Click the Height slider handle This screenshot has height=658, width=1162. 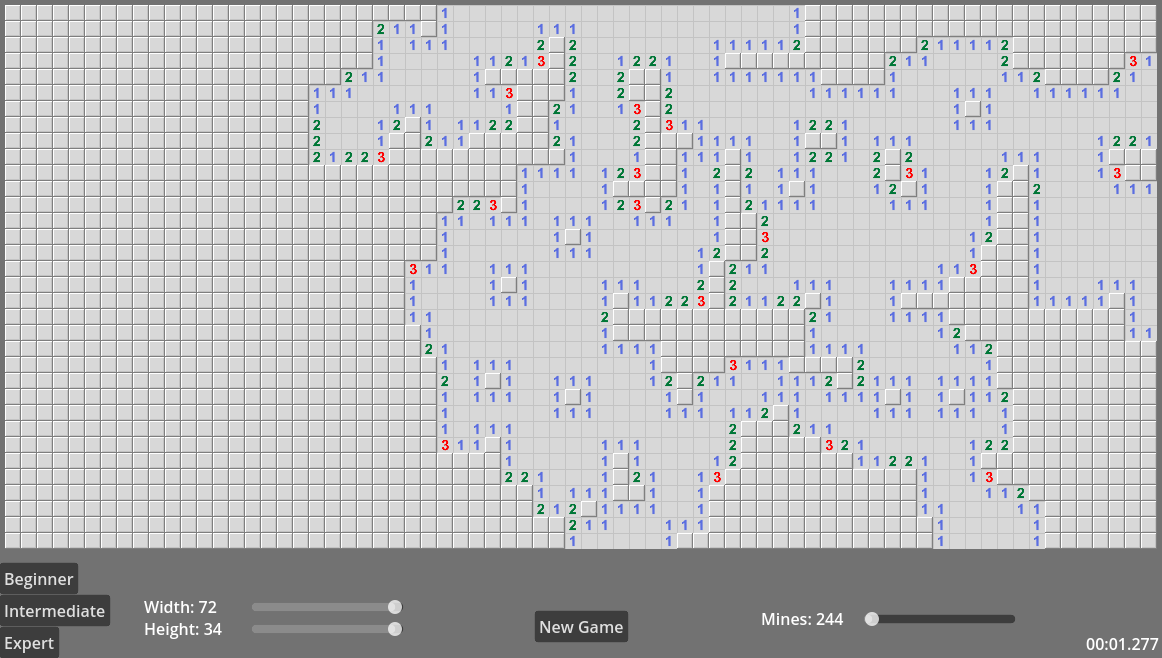pos(393,629)
